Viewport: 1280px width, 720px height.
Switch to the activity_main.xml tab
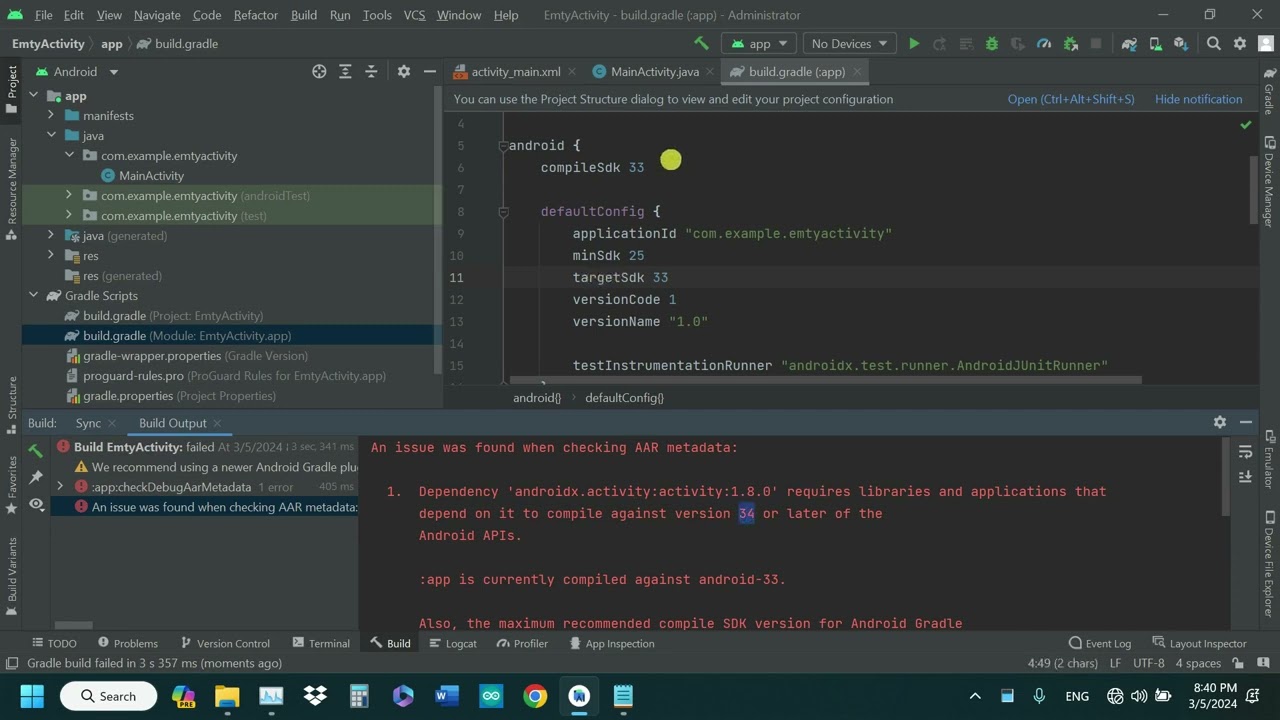(x=515, y=71)
